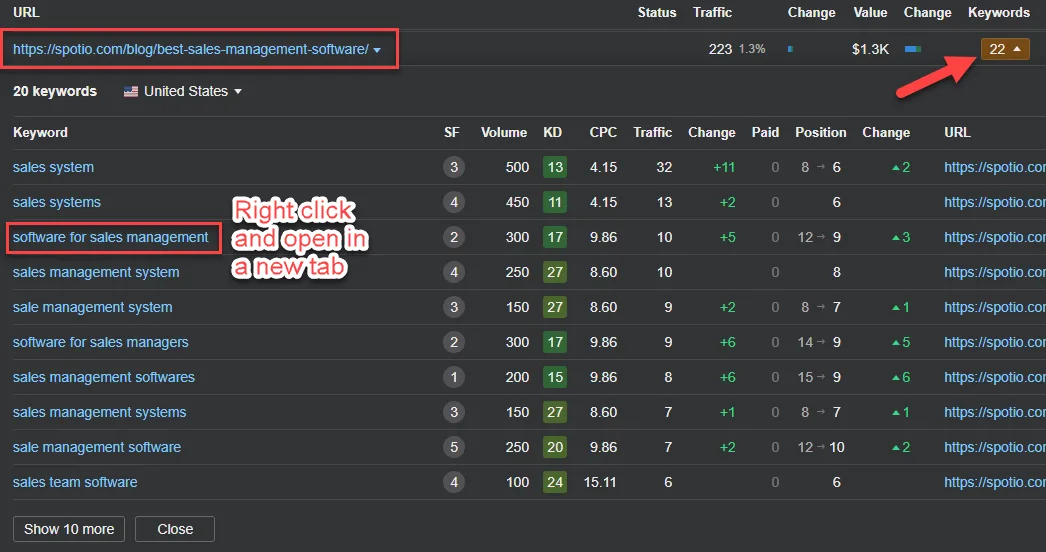Click SF badge 1 for sales management softwares
This screenshot has height=552, width=1046.
click(x=454, y=377)
